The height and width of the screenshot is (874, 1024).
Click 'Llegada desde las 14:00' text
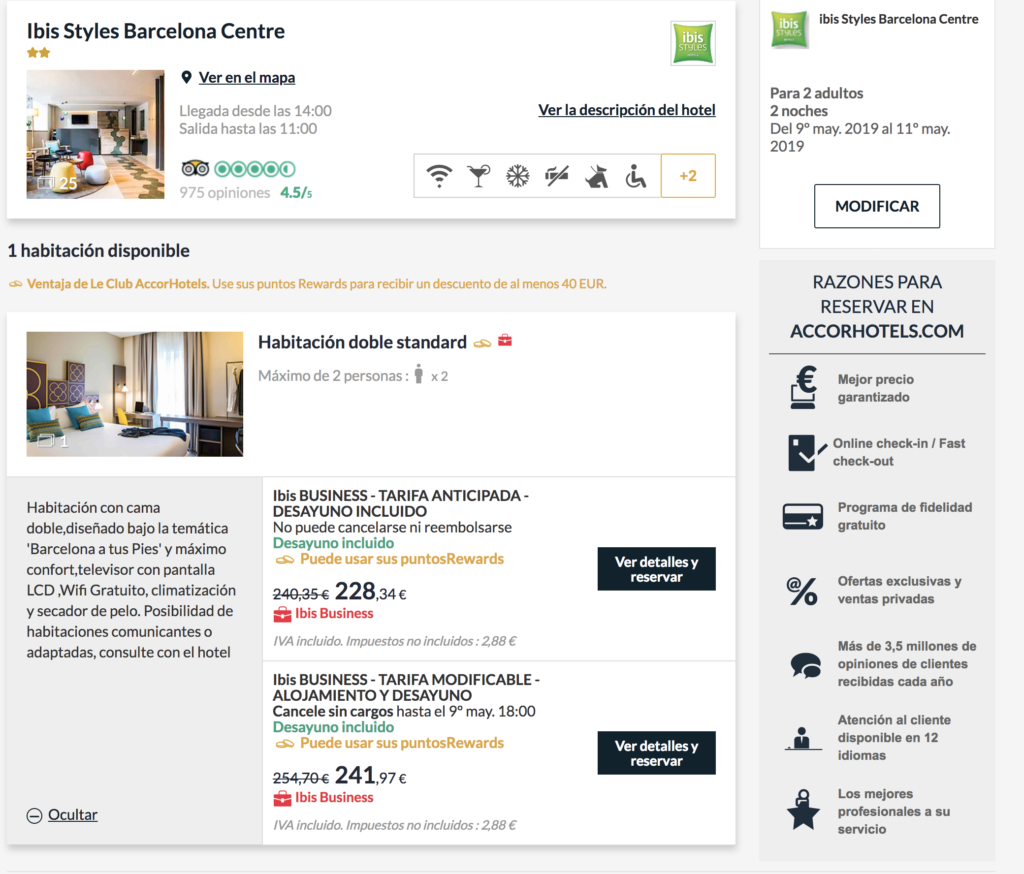[255, 111]
